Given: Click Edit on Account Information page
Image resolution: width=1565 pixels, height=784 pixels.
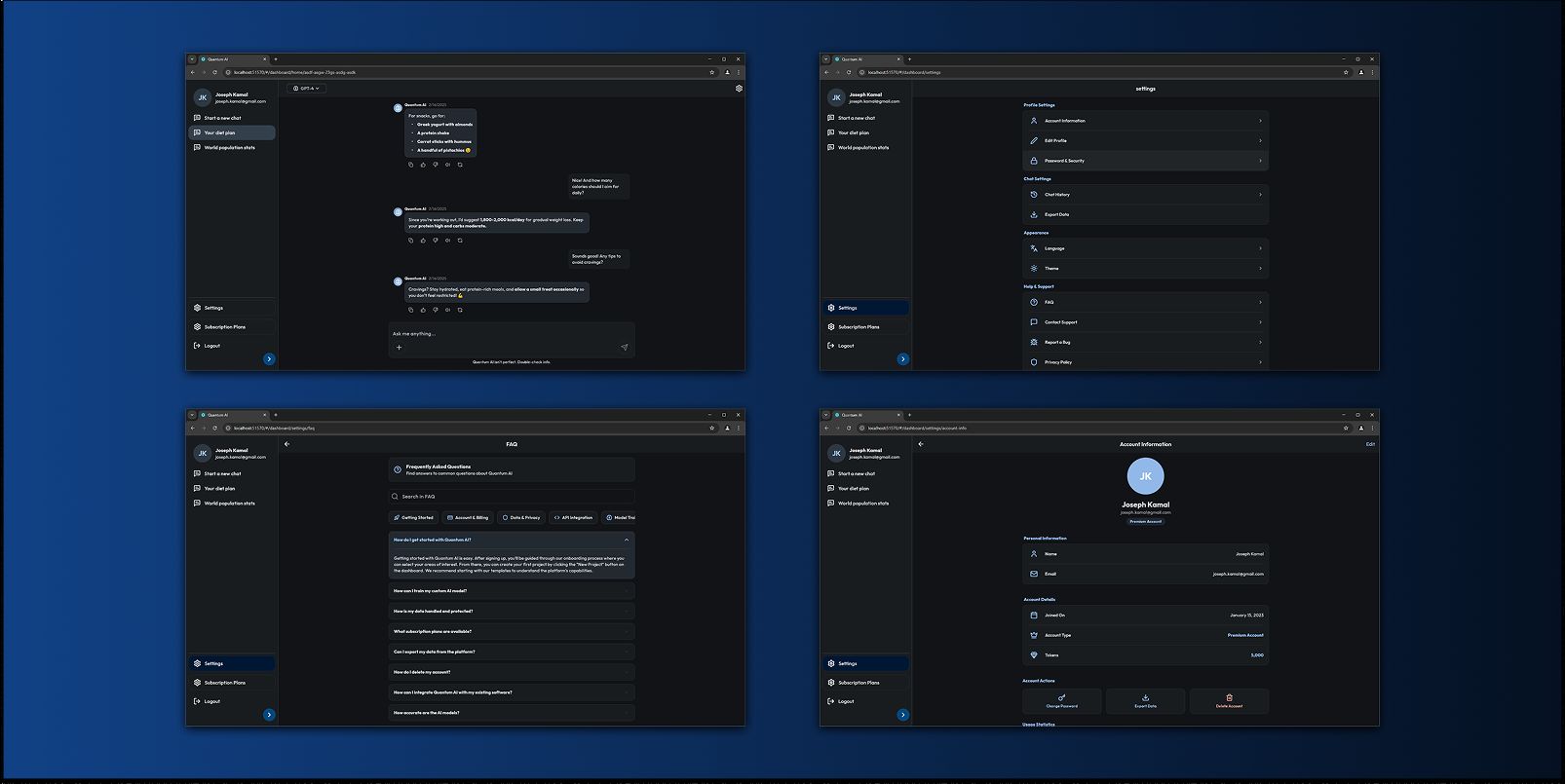Looking at the screenshot, I should click(1369, 444).
